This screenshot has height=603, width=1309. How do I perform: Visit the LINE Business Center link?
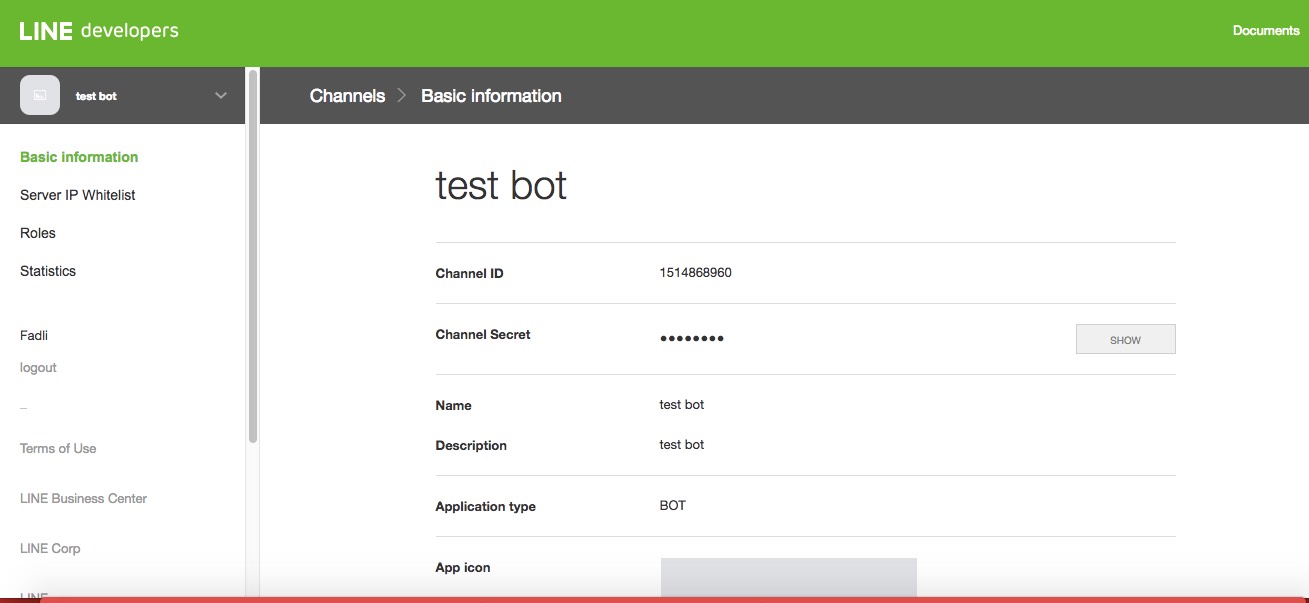click(83, 498)
